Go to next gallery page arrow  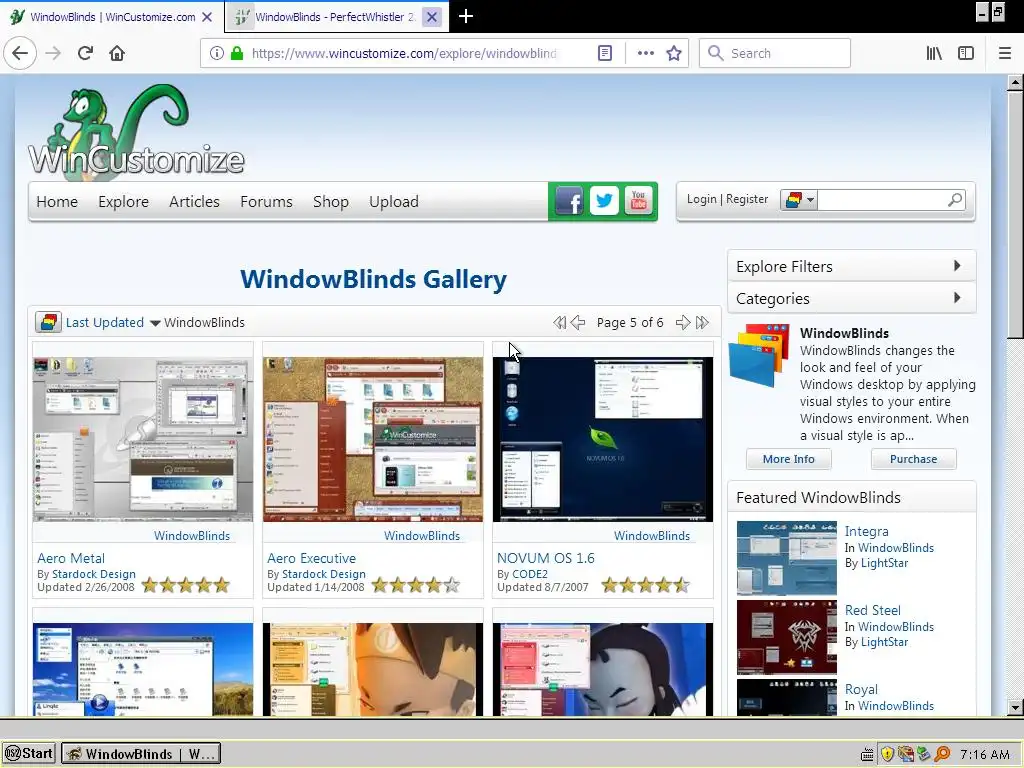[x=682, y=323]
